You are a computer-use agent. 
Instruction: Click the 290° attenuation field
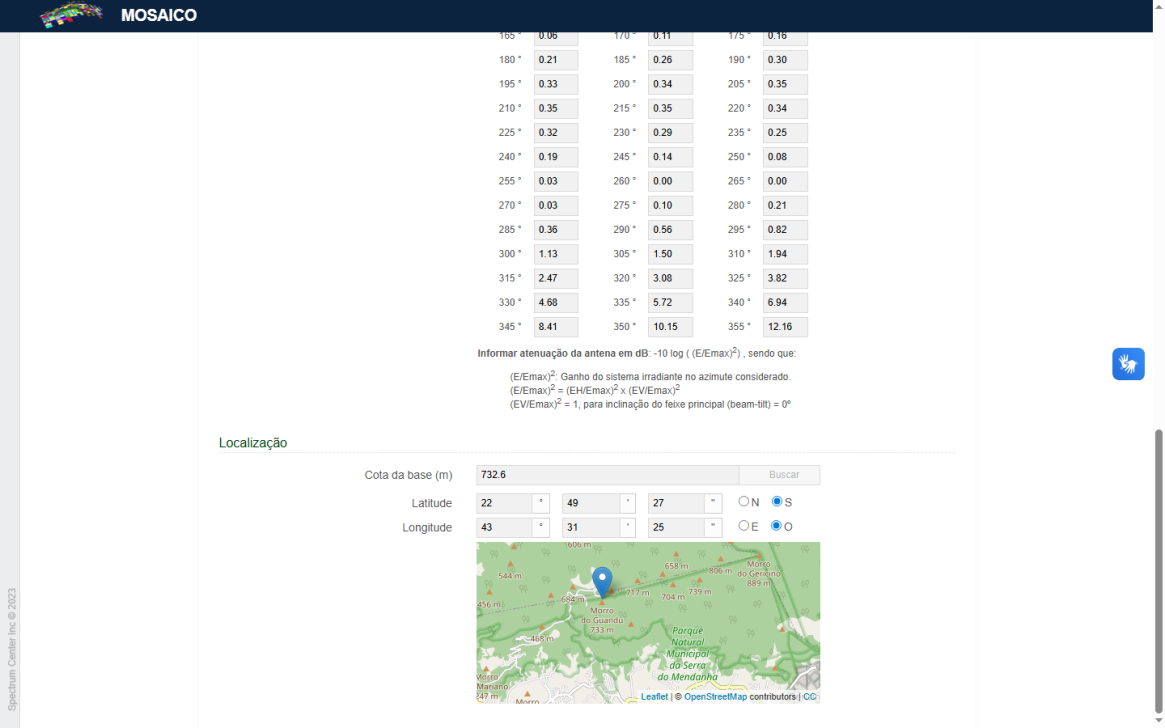click(x=670, y=230)
